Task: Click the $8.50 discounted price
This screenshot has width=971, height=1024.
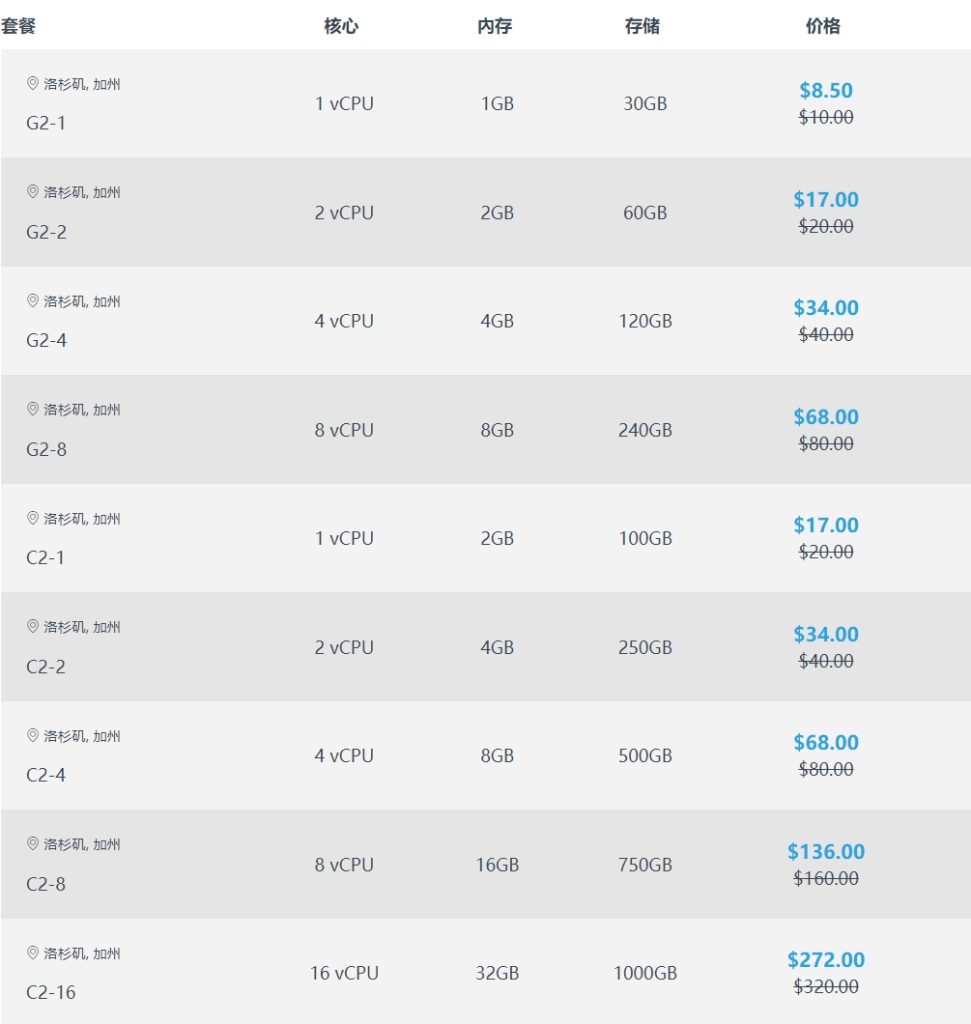Action: (826, 91)
